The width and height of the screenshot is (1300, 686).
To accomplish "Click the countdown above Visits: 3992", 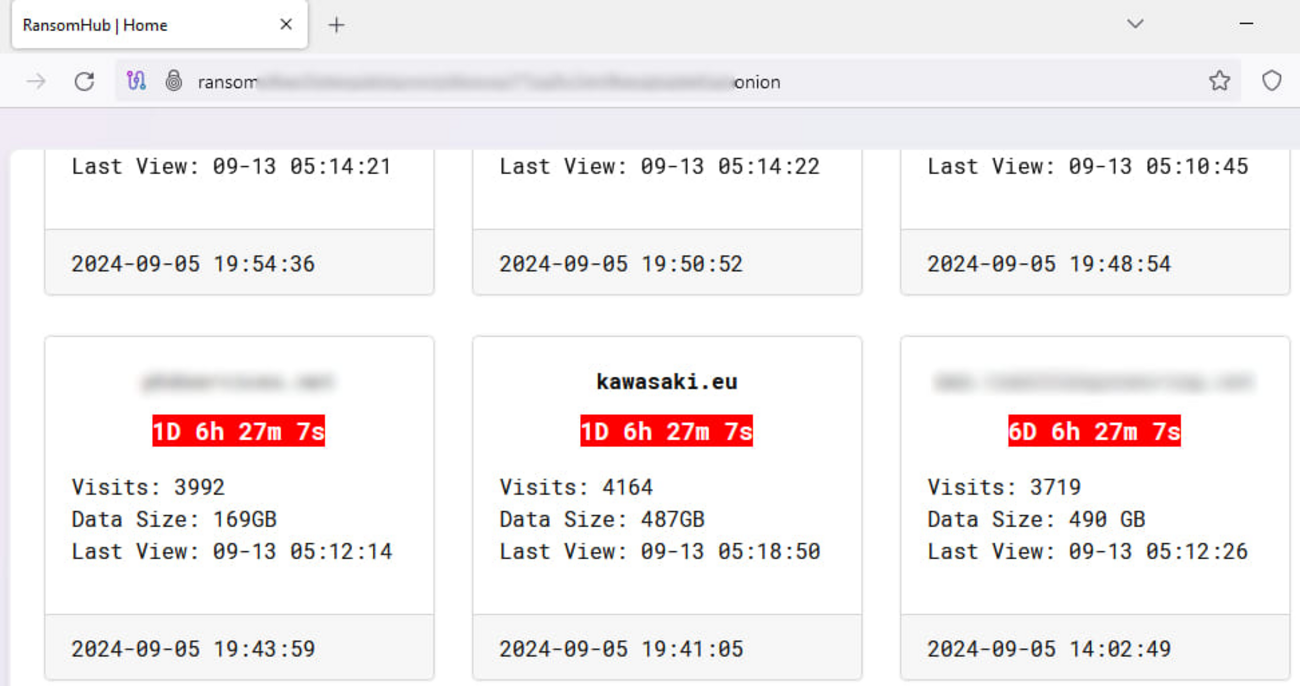I will pos(238,431).
